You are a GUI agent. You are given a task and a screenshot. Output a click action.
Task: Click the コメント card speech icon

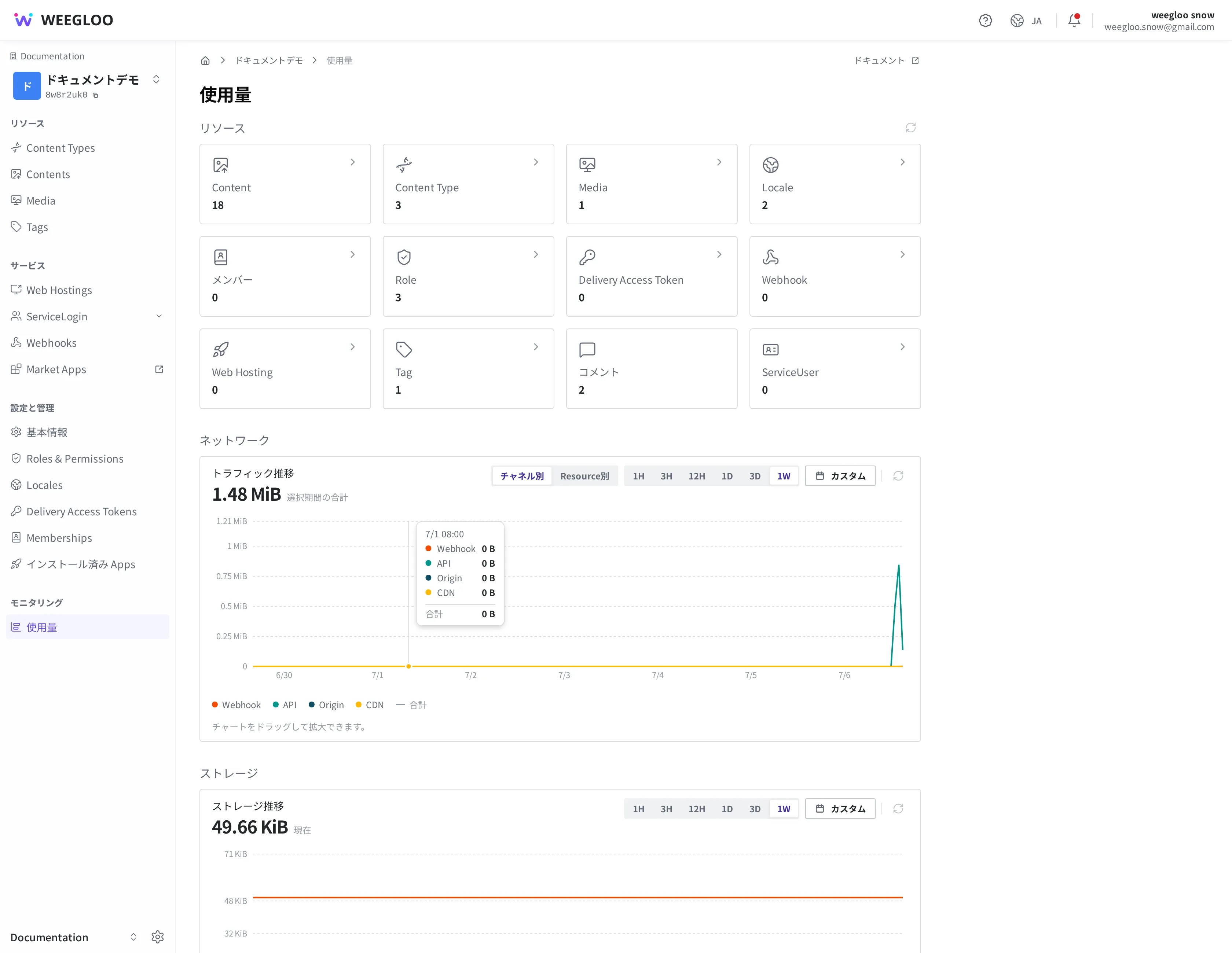click(587, 350)
